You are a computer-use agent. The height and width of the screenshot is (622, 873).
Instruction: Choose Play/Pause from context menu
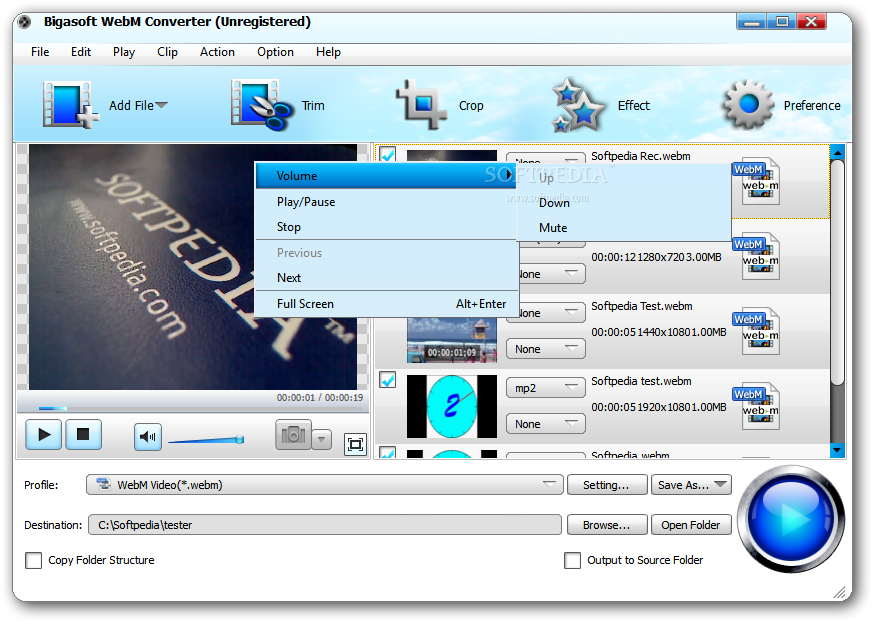386,202
